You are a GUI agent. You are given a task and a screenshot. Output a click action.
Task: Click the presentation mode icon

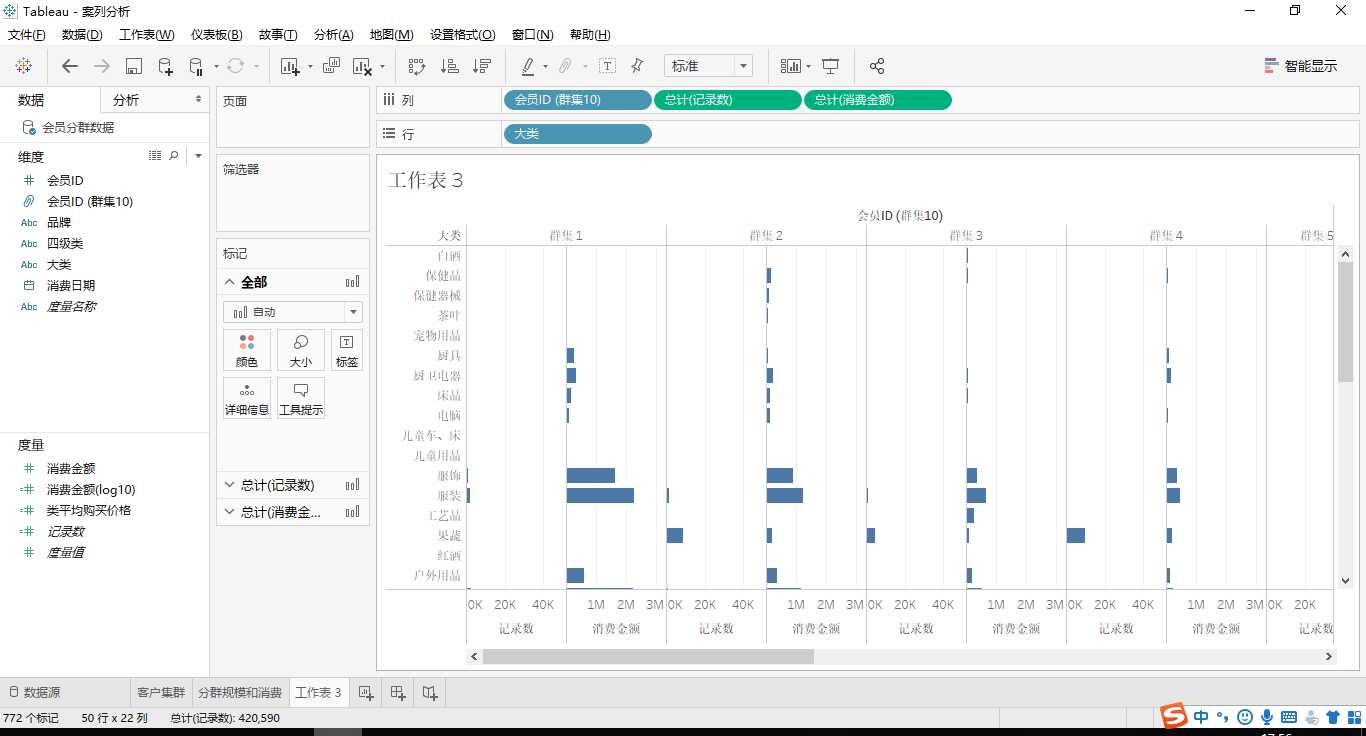[x=830, y=66]
